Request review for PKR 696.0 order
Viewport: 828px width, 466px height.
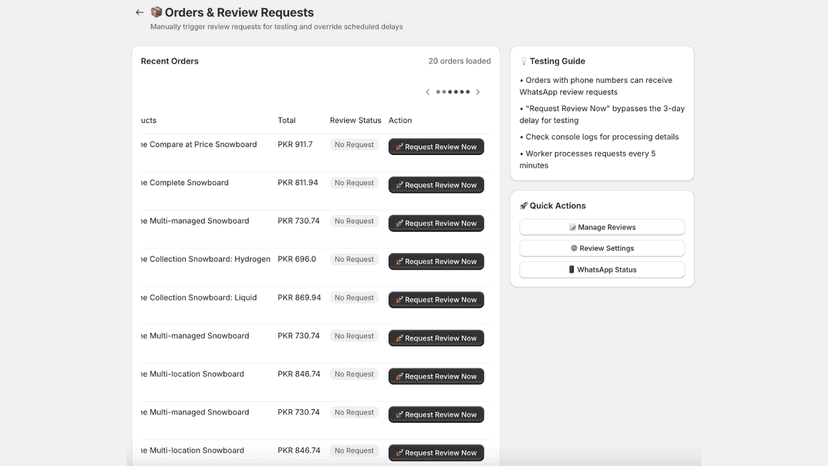pos(436,262)
